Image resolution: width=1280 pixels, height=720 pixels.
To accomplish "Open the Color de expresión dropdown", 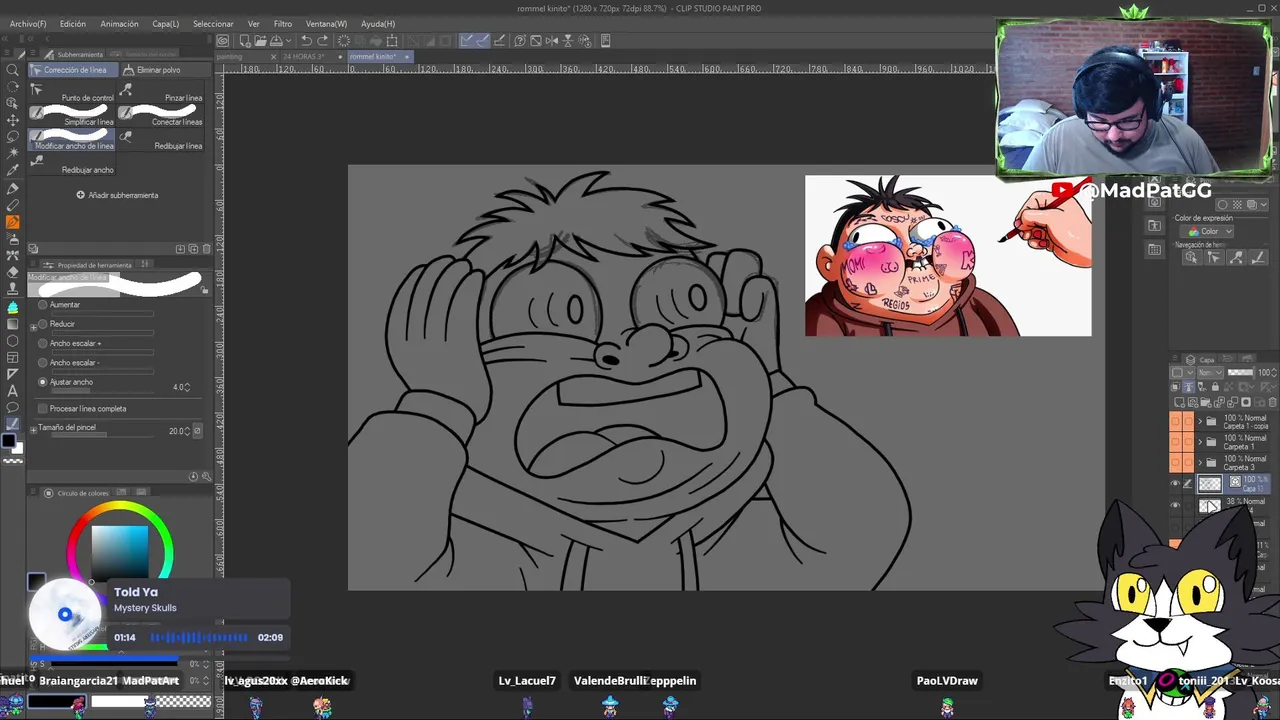I will tap(1209, 231).
